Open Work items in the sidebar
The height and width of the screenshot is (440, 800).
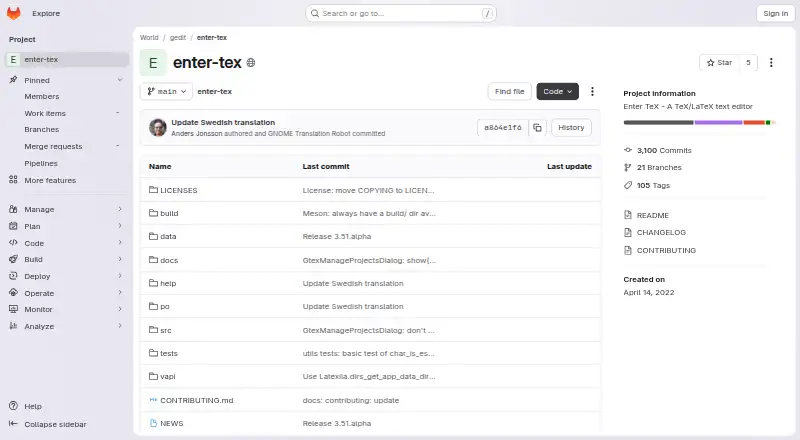coord(45,113)
